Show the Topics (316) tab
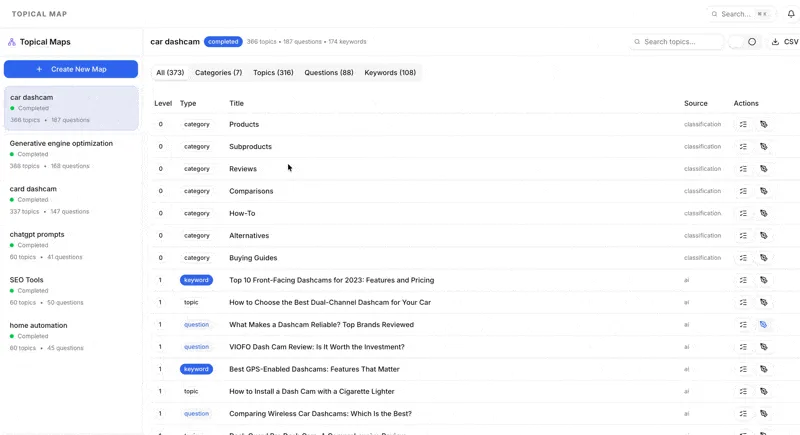 (273, 73)
